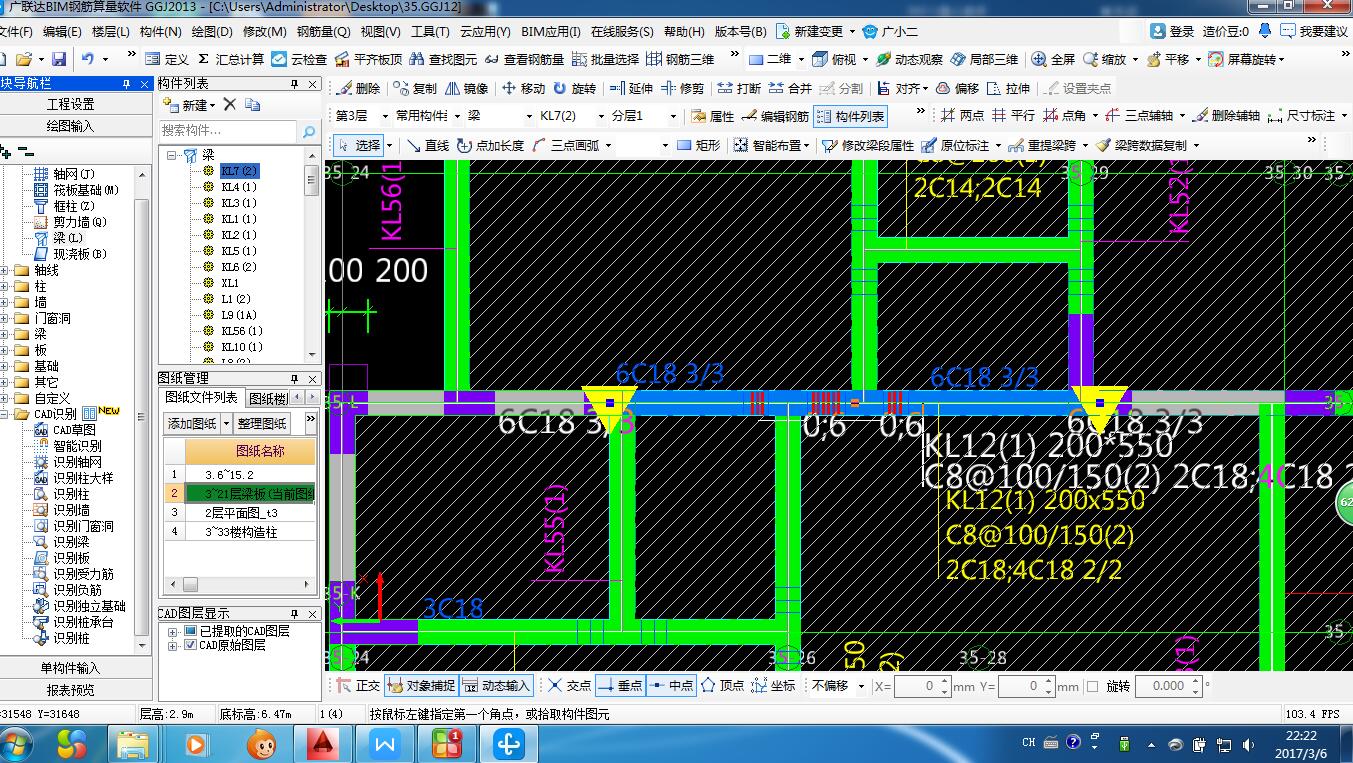Screen dimensions: 1353x763
Task: Select the 拉伸 stretch tool
Action: click(x=1008, y=88)
